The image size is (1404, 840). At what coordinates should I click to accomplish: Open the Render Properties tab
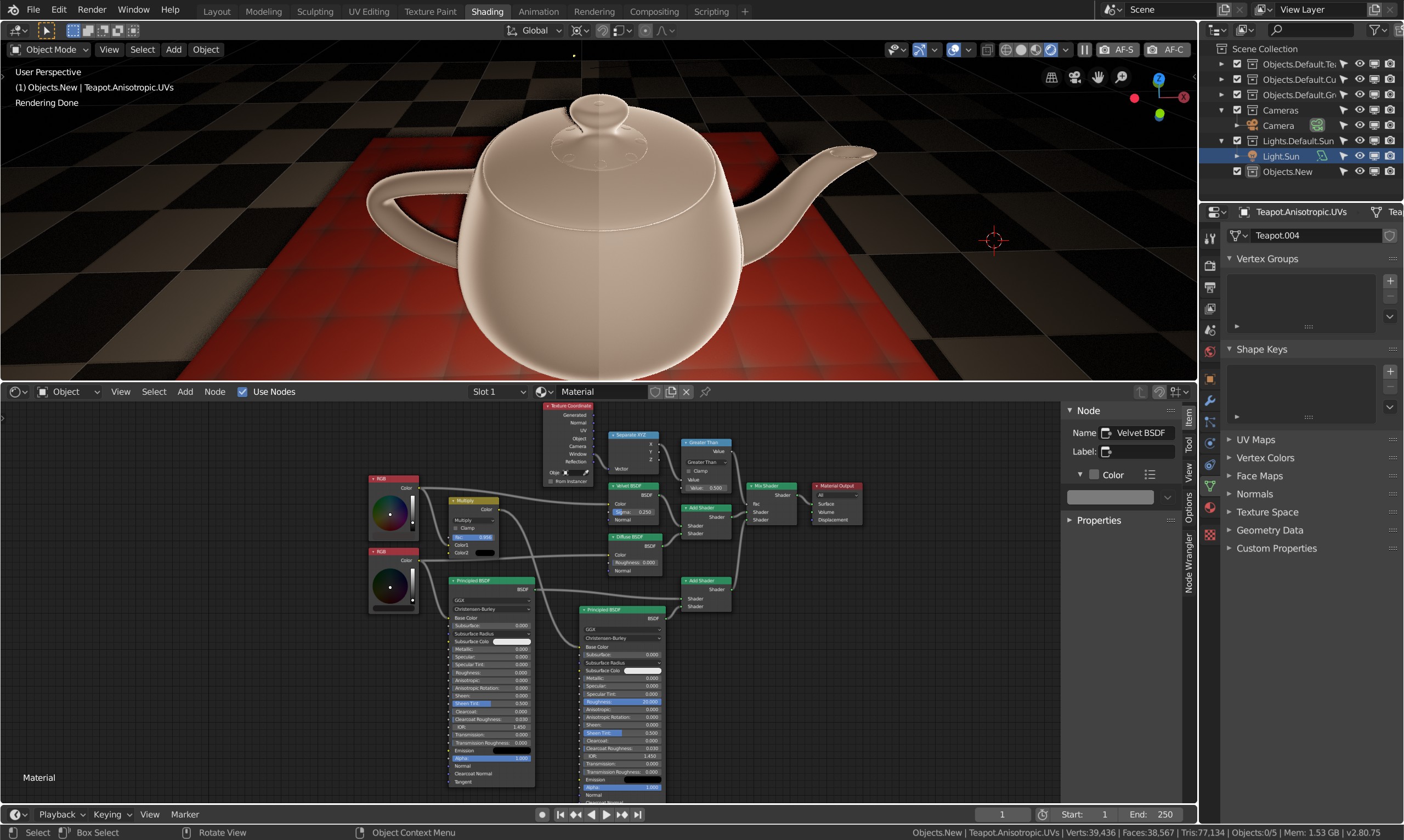click(x=1210, y=264)
